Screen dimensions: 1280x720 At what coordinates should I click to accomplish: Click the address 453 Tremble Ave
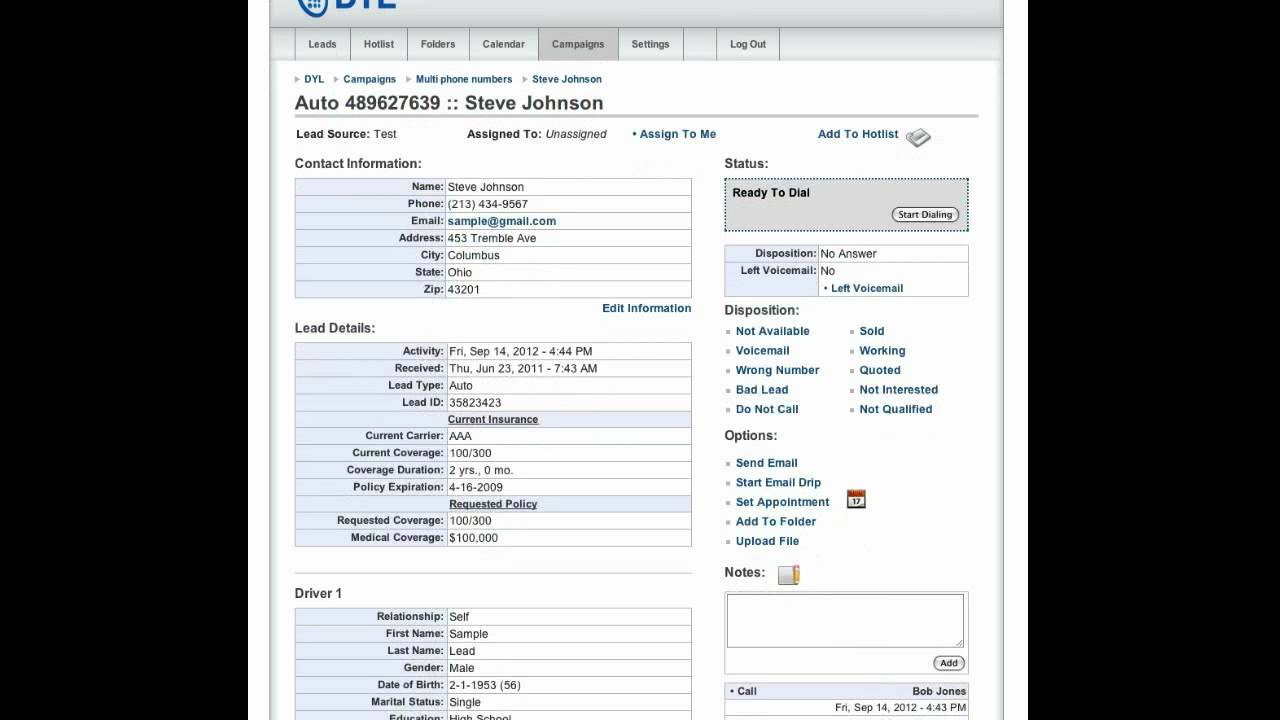tap(492, 238)
